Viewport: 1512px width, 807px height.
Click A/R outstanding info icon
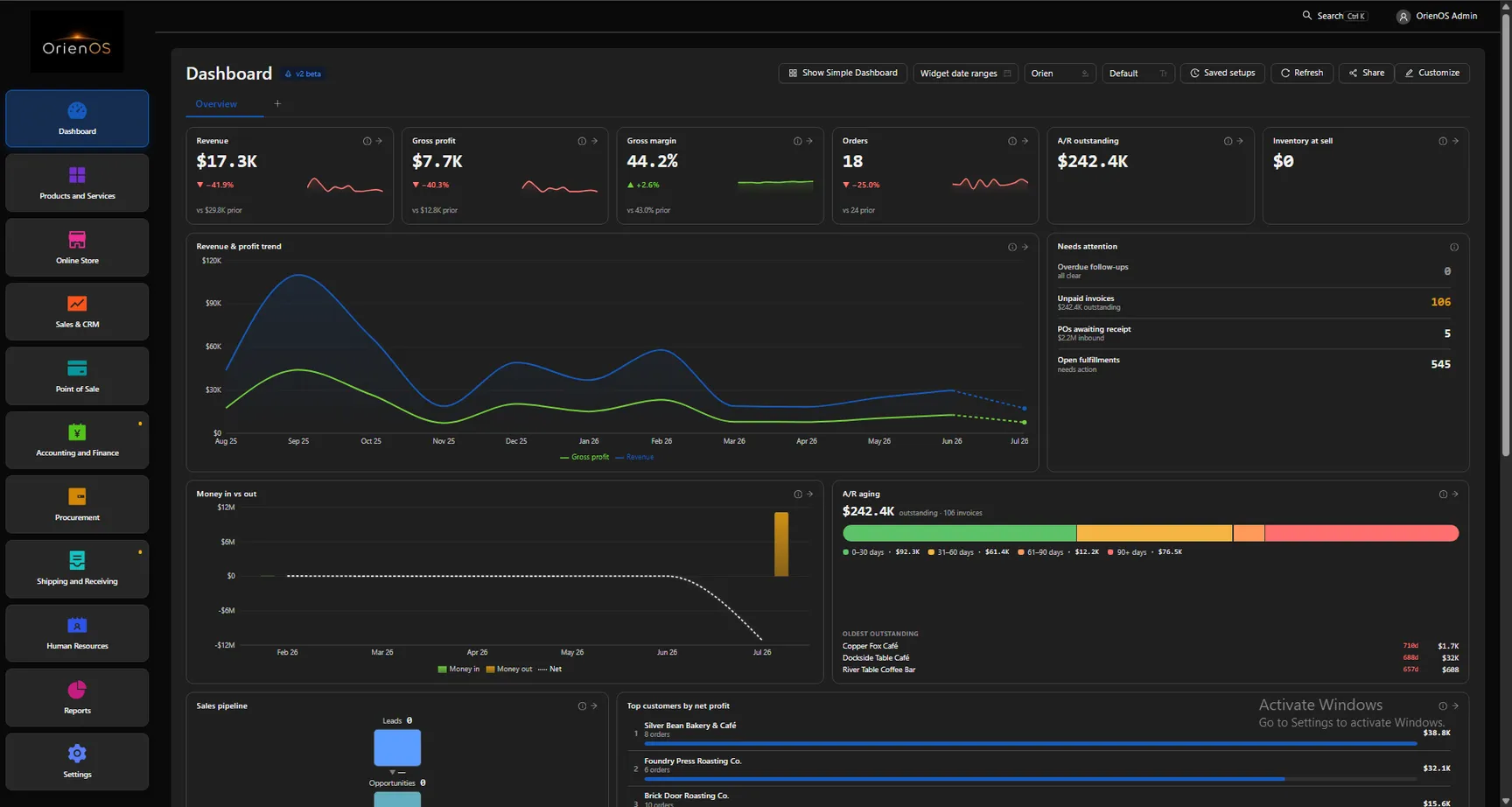(x=1228, y=141)
